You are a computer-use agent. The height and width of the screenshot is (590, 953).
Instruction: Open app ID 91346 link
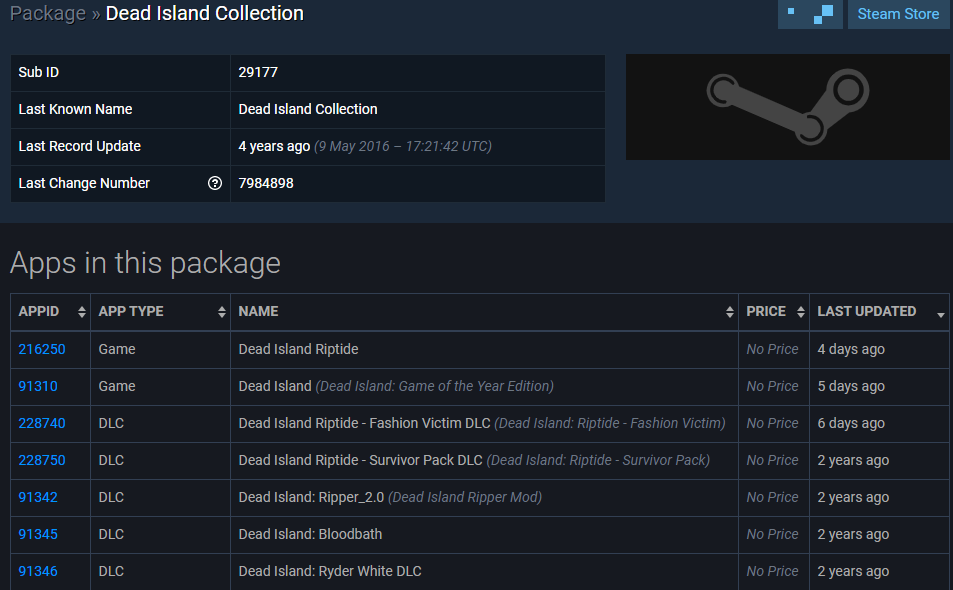[x=38, y=571]
